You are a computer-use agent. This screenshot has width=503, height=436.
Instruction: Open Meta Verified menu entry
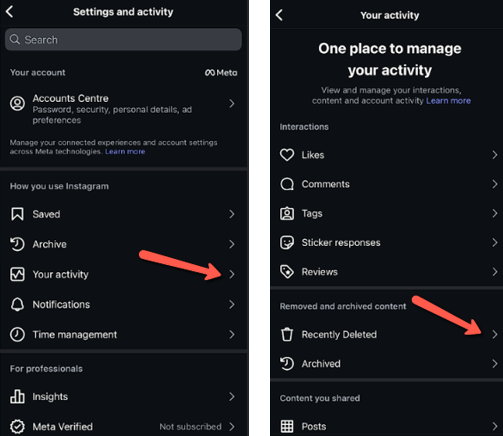[124, 427]
